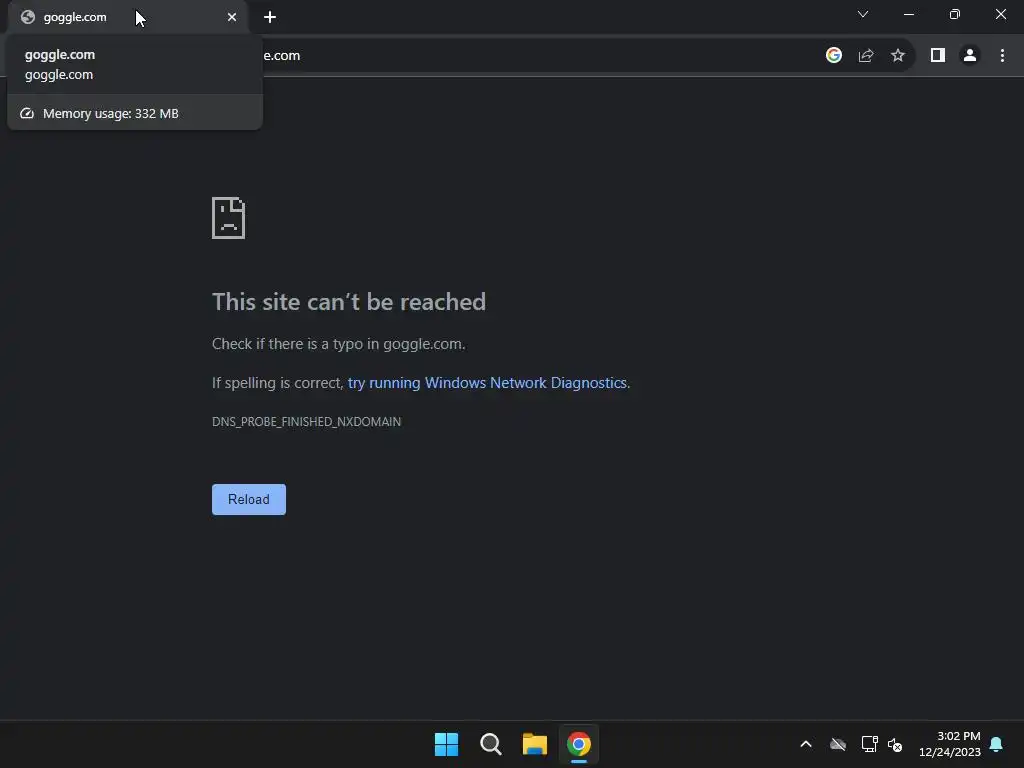Click Memory usage: 332 MB text
Screen dimensions: 1024x768
110,114
